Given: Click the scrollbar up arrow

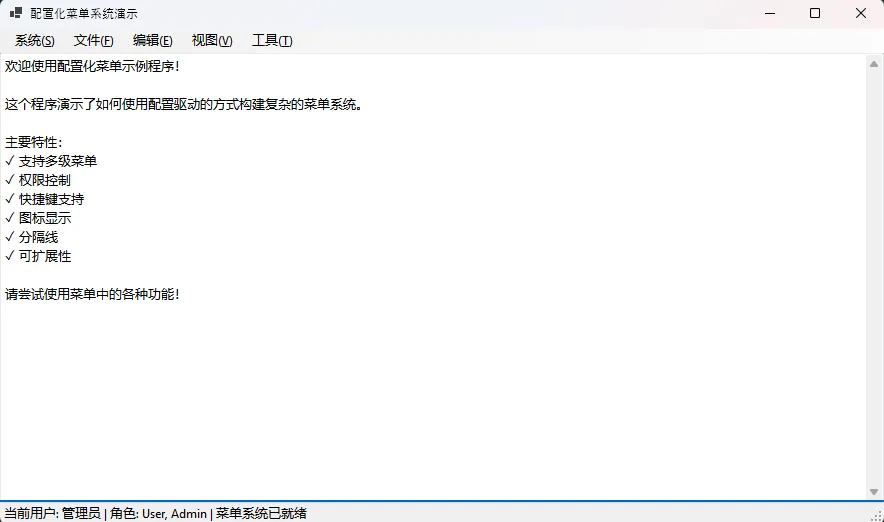Looking at the screenshot, I should [x=874, y=63].
